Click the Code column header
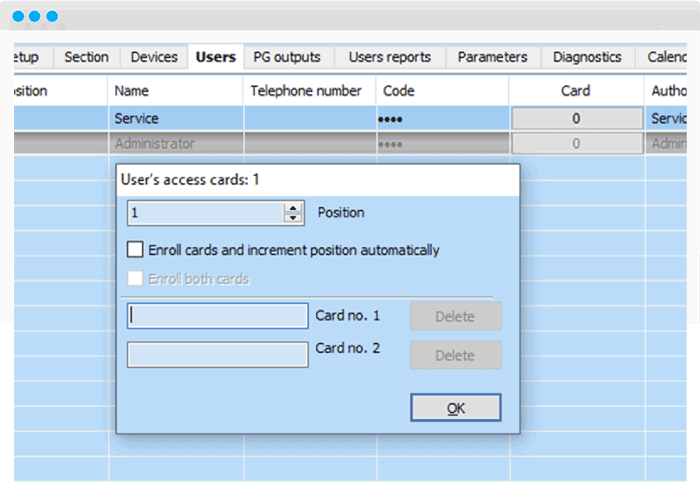Viewport: 700px width, 496px height. pyautogui.click(x=442, y=91)
